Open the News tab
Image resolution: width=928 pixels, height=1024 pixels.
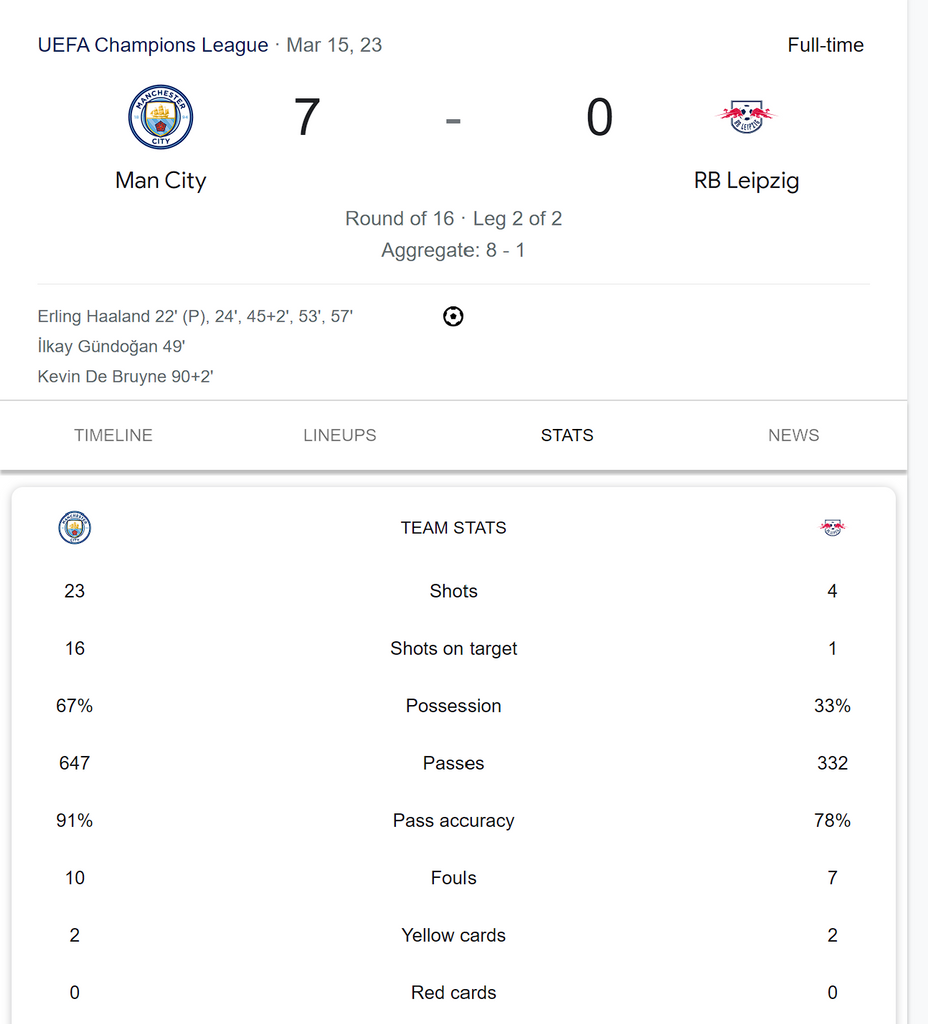[x=794, y=435]
